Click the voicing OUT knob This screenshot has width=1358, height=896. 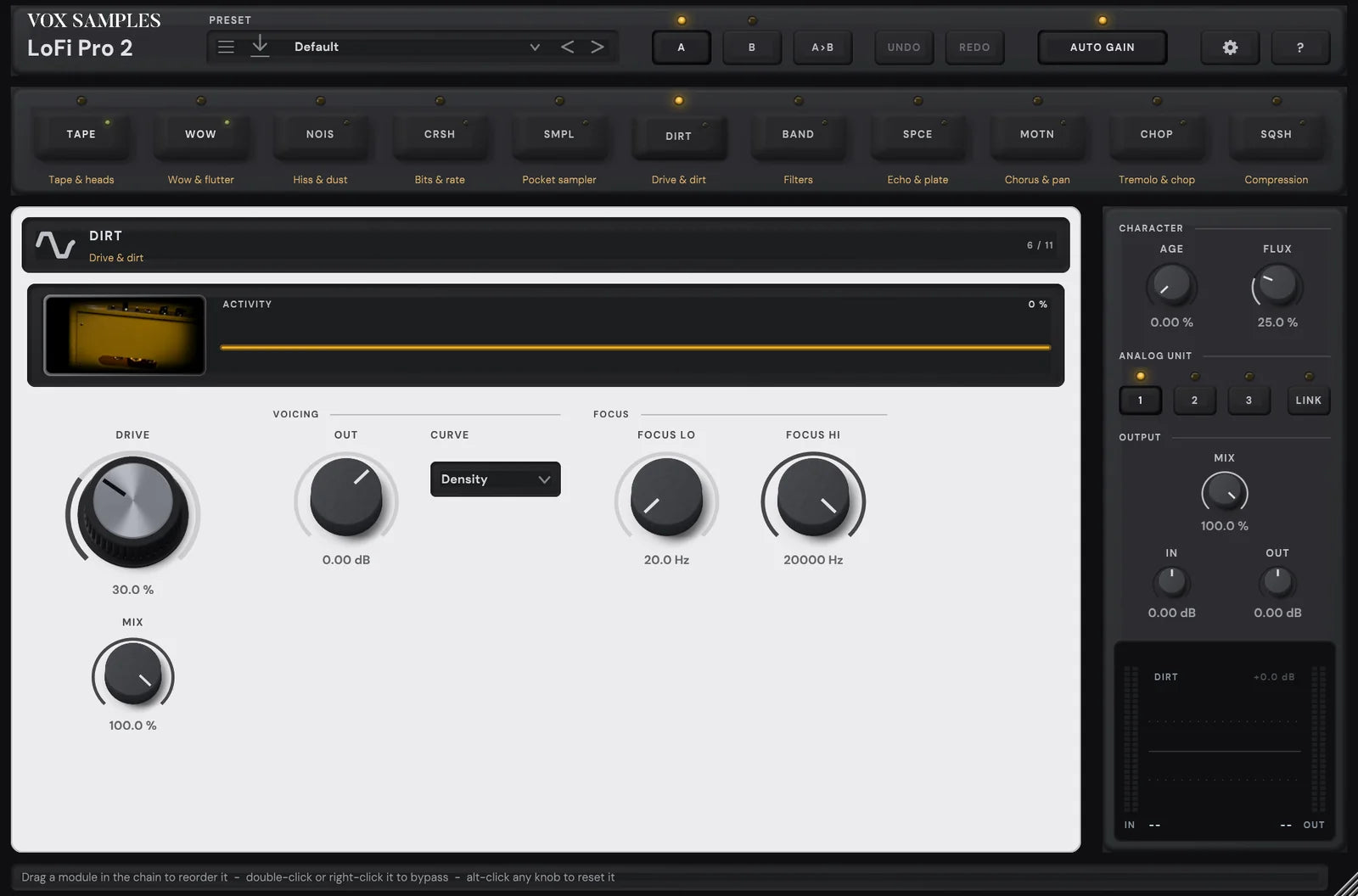(x=346, y=497)
